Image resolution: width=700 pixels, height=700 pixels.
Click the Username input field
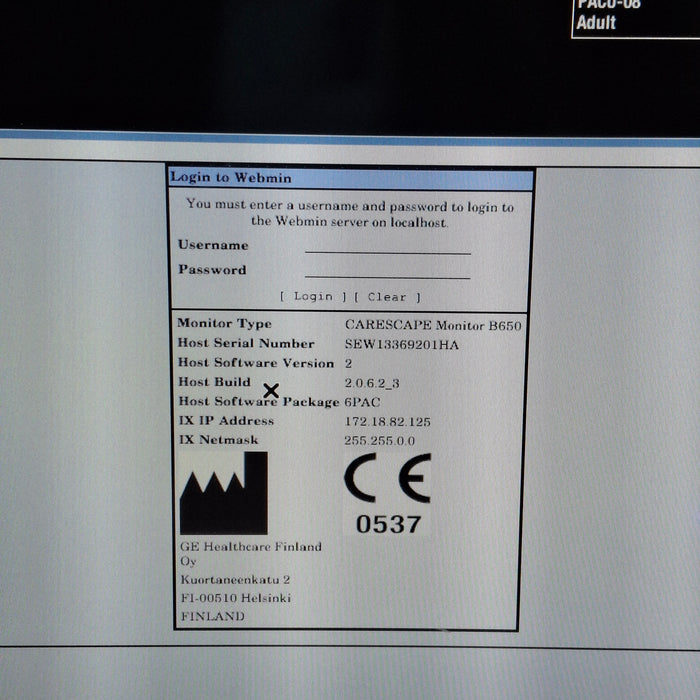click(x=388, y=246)
